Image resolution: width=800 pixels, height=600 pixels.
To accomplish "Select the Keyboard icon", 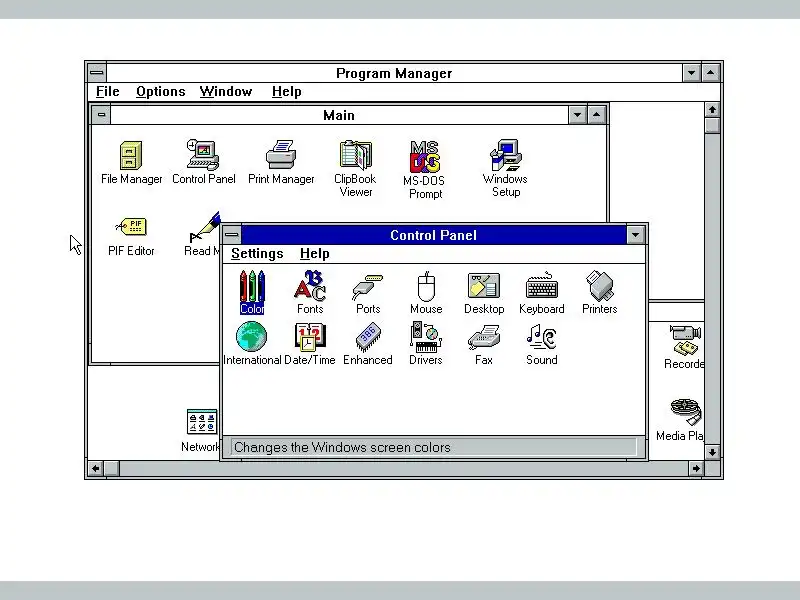I will (x=542, y=286).
